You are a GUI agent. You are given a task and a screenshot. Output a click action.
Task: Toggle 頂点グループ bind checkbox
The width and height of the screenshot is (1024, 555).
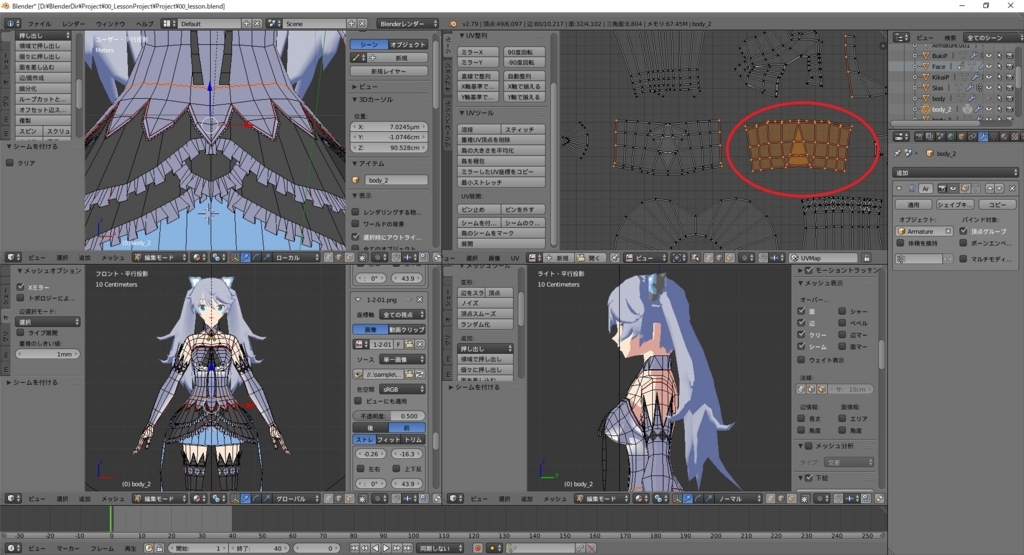pos(963,231)
